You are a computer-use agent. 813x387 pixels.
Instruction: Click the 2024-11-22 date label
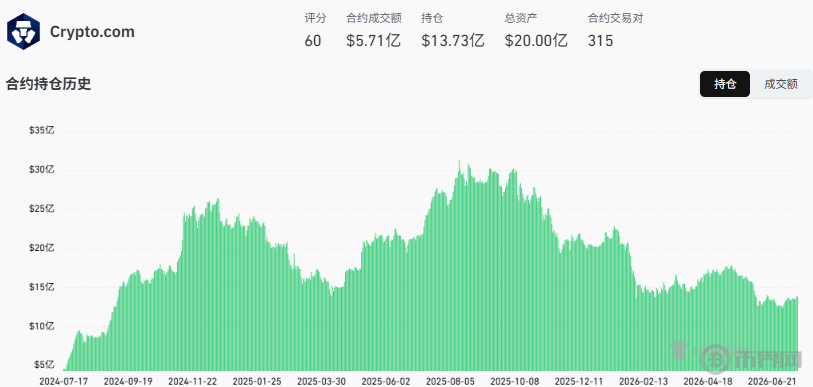(193, 381)
